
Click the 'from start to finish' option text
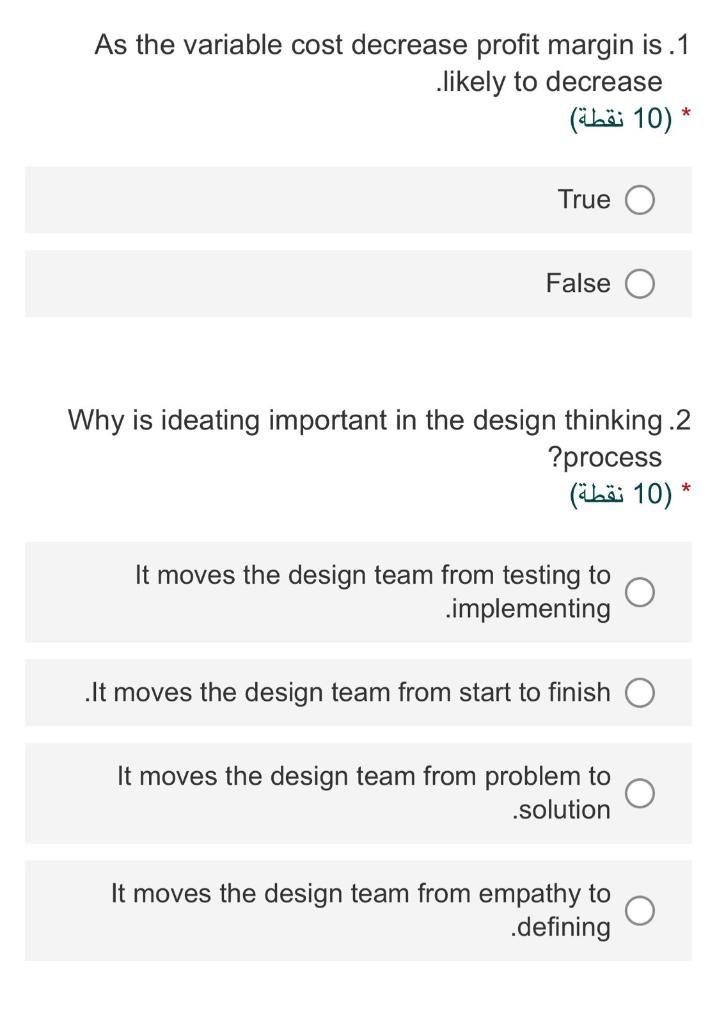pos(348,692)
